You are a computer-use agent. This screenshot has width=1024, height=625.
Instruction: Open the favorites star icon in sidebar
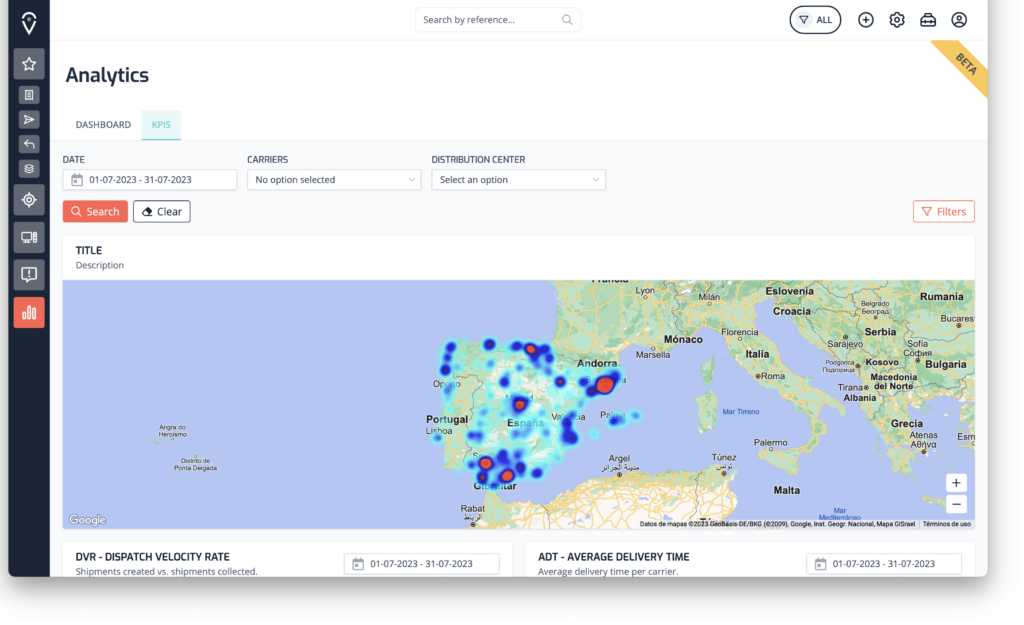[29, 64]
